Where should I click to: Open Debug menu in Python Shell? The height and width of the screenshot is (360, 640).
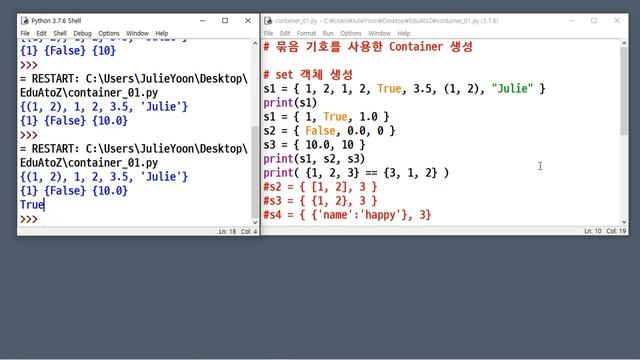pos(82,33)
